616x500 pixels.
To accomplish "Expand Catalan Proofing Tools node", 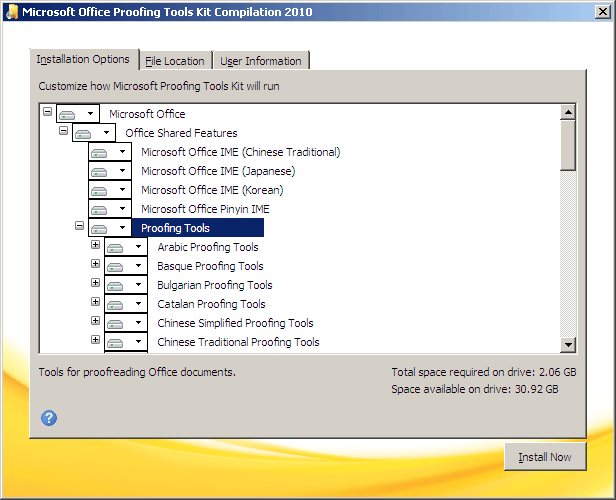I will click(95, 301).
